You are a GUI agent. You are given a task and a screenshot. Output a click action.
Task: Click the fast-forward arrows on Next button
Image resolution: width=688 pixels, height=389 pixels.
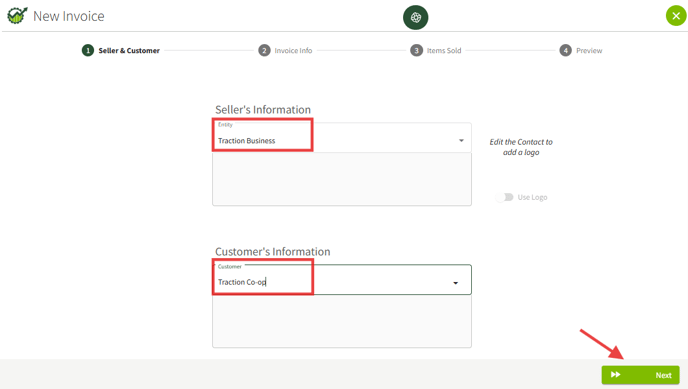tap(616, 375)
